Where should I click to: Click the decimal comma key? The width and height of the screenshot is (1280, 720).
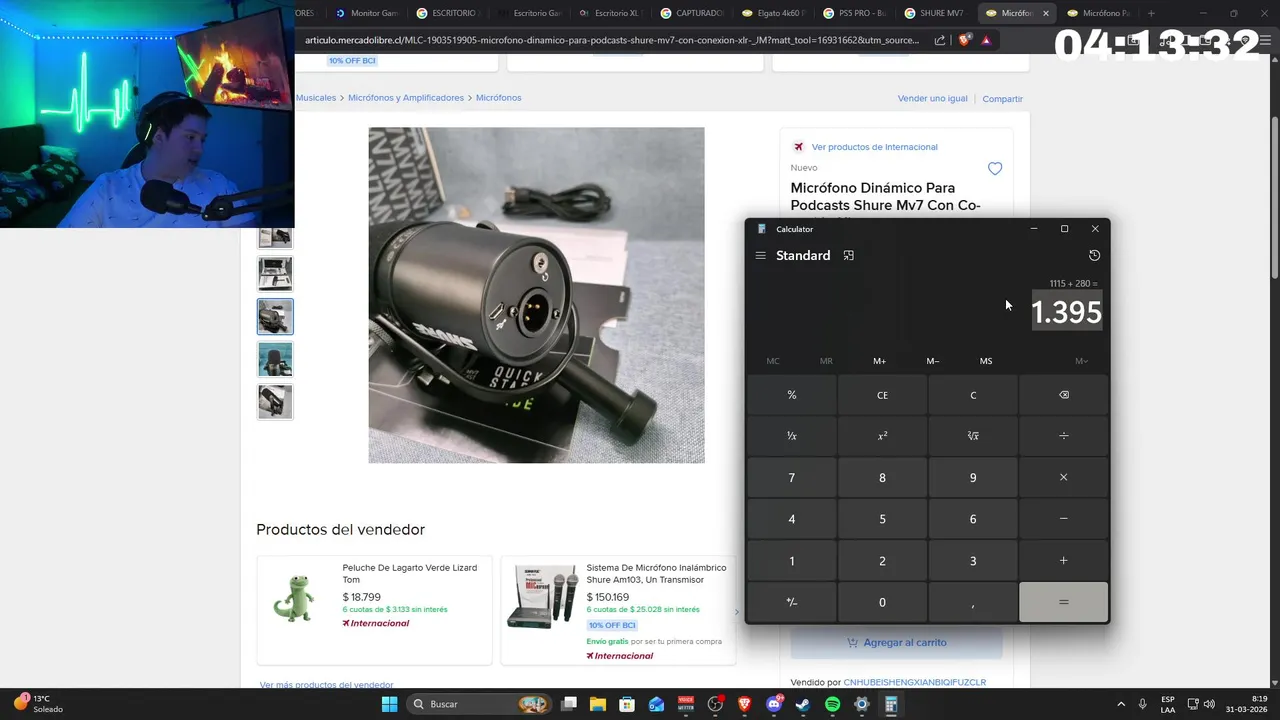[x=973, y=602]
